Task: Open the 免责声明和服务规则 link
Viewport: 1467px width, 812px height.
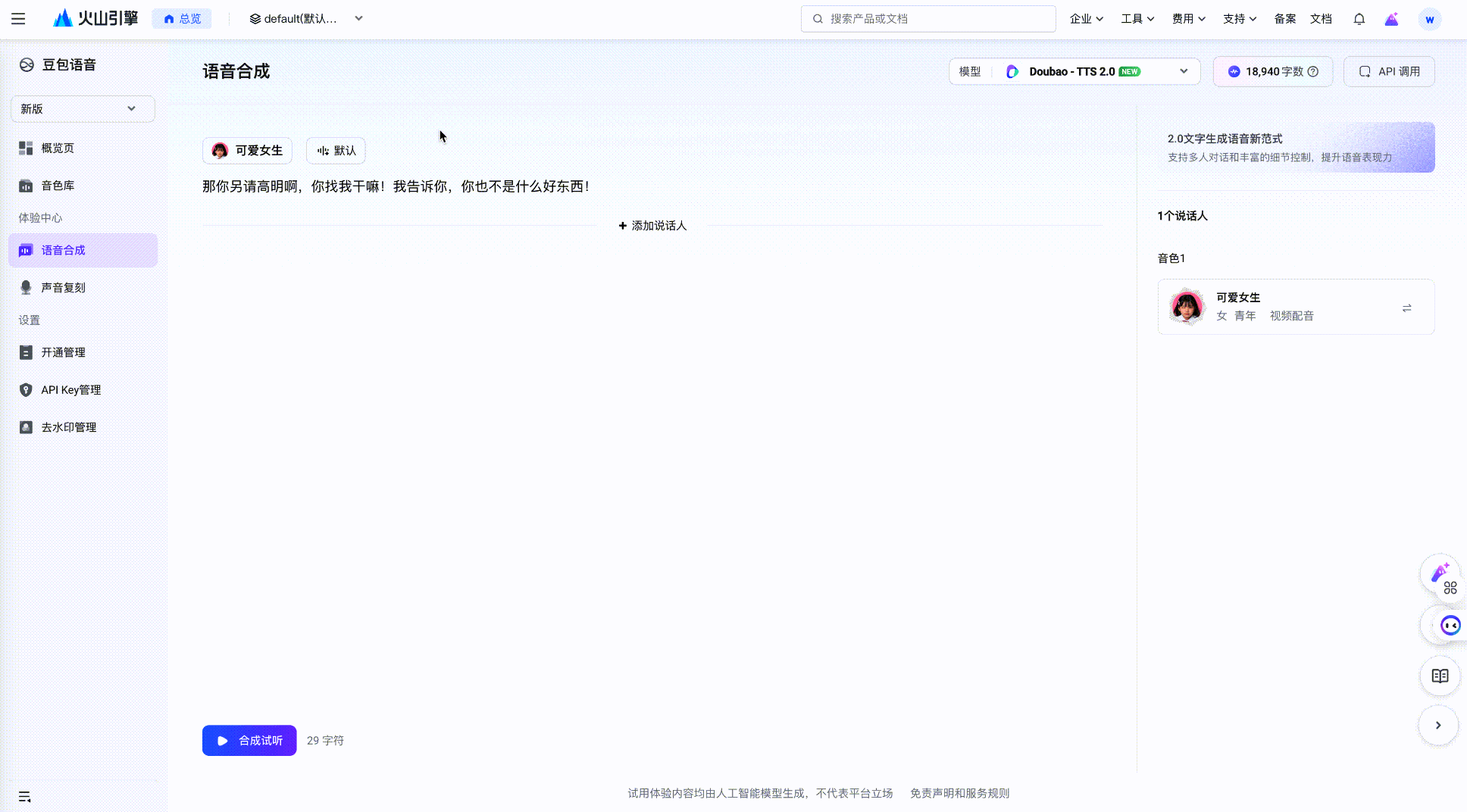Action: (960, 793)
